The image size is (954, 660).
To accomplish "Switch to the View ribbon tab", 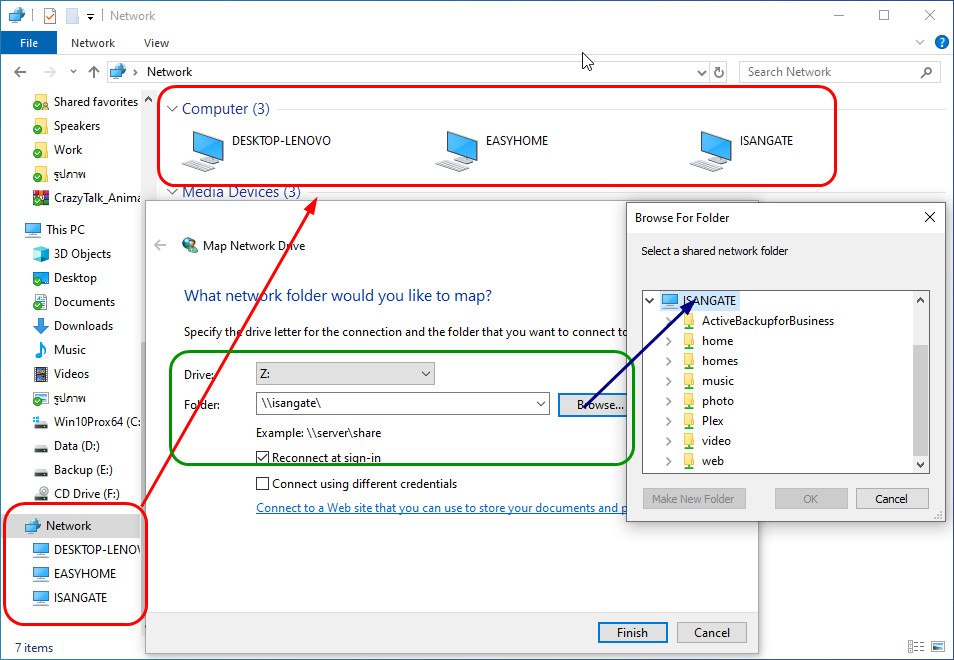I will pos(156,43).
